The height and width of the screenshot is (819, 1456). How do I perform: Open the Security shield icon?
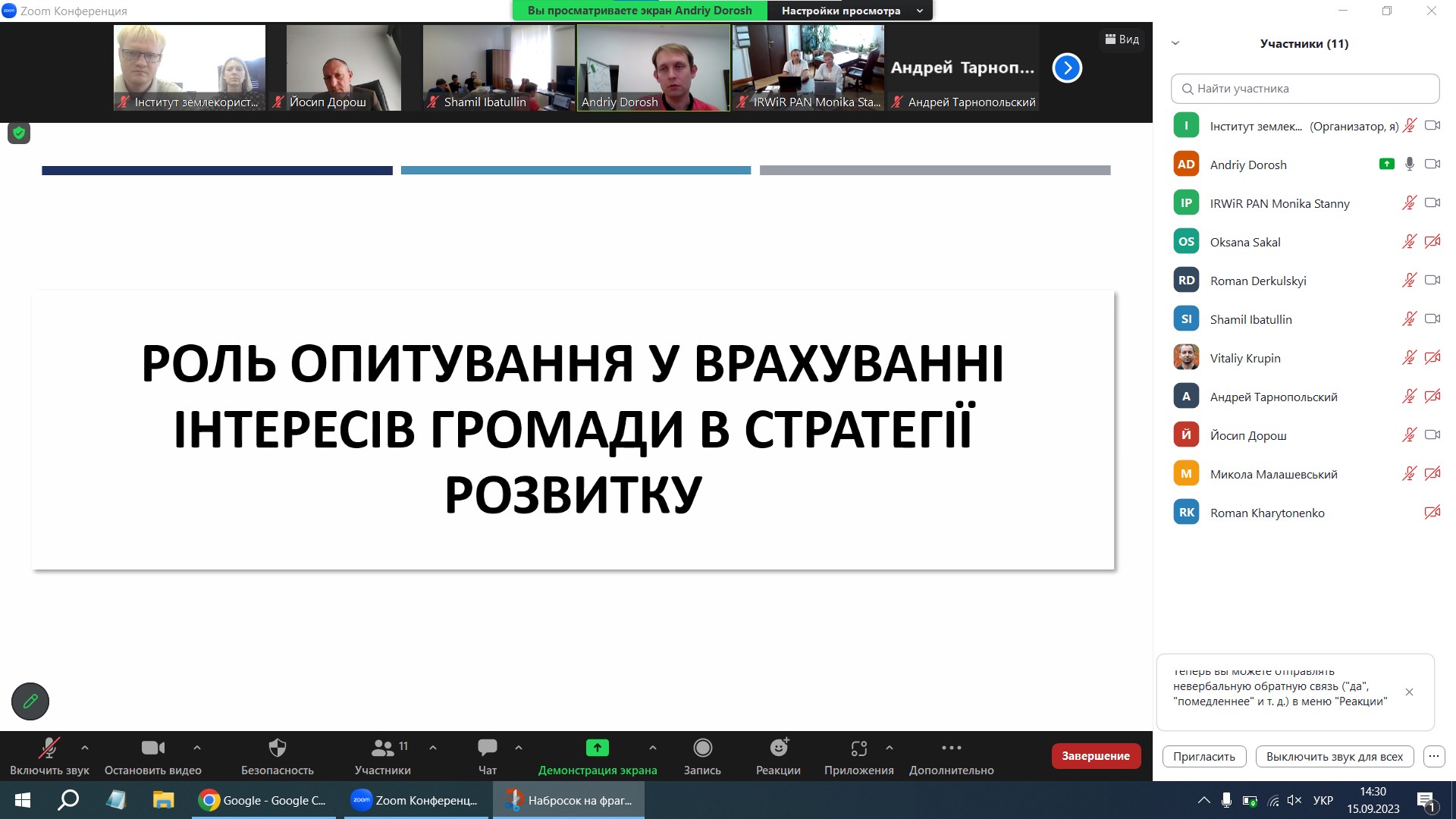pyautogui.click(x=277, y=748)
